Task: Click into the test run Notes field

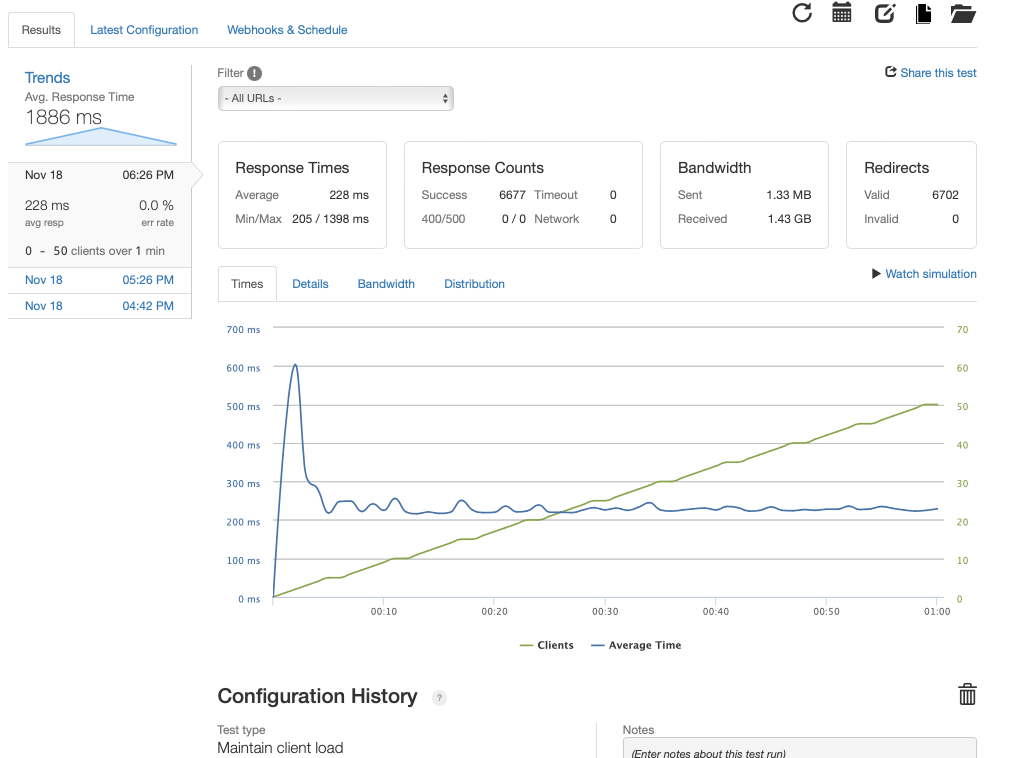Action: [x=798, y=748]
